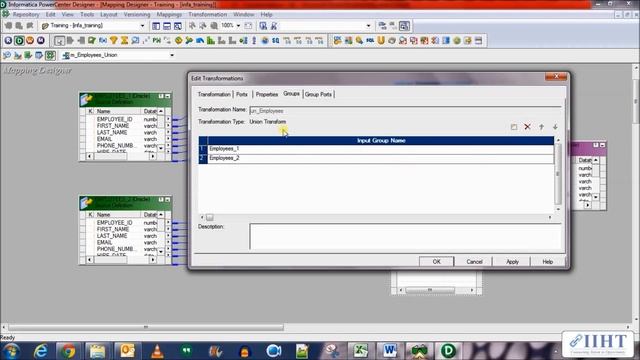
Task: Click the Windows Start button
Action: [x=11, y=351]
